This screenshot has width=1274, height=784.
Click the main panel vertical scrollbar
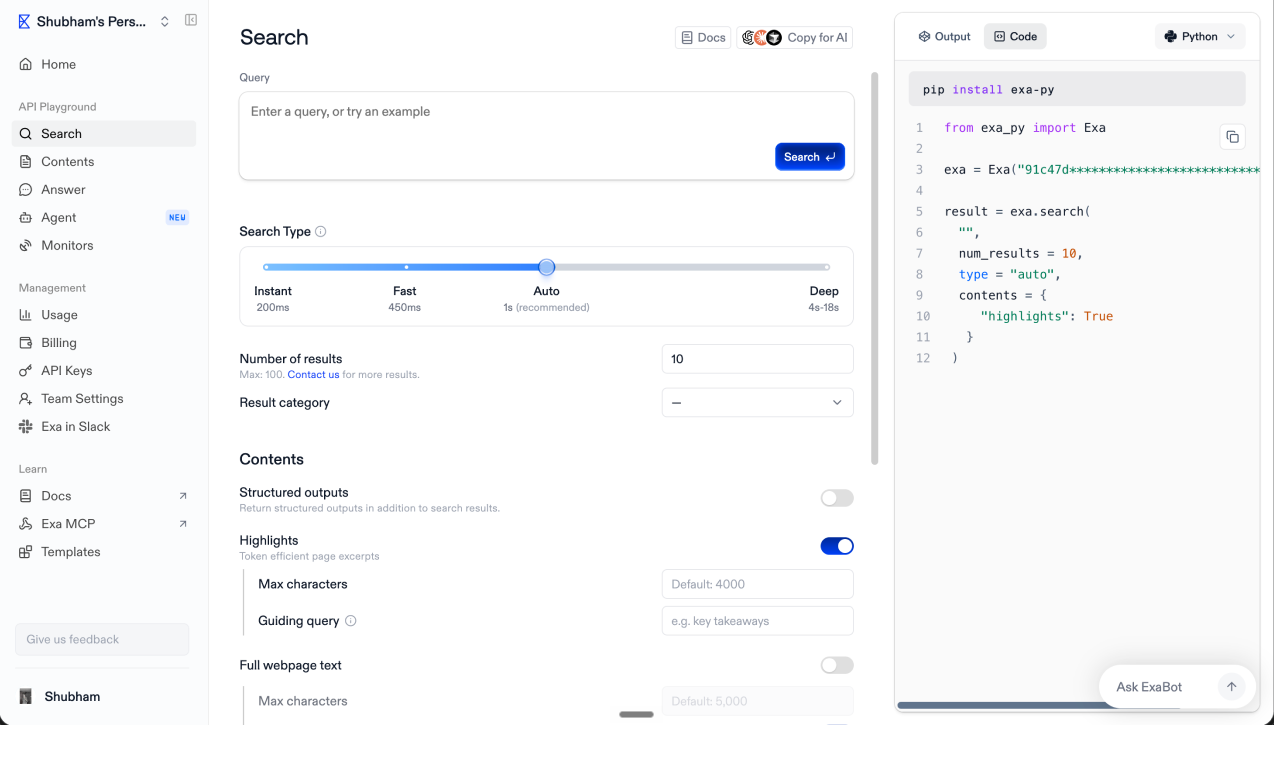875,268
